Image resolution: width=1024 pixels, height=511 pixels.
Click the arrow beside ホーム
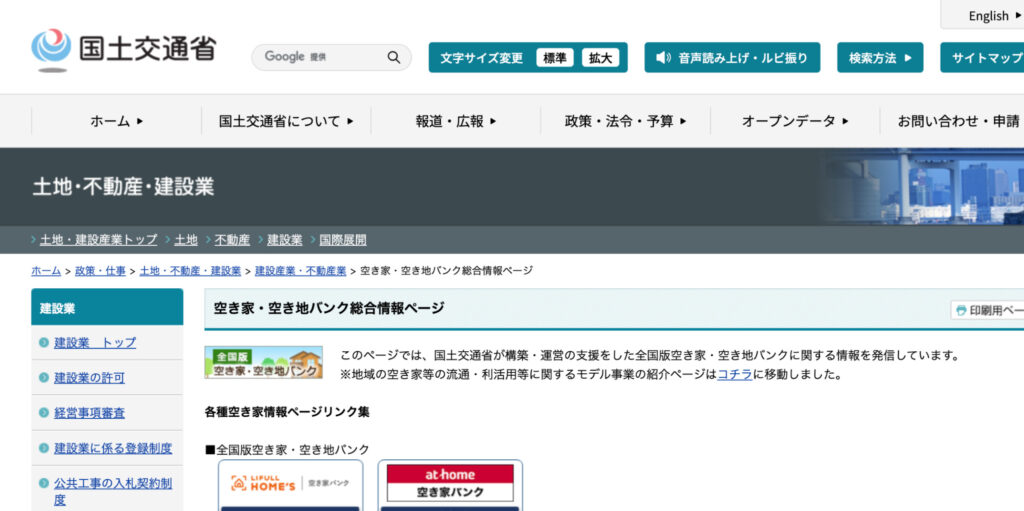pos(140,121)
